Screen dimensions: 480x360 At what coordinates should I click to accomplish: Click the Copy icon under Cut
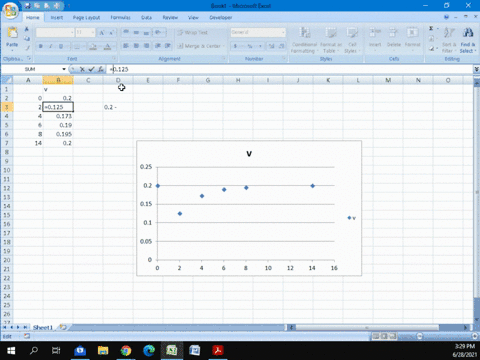coord(27,39)
